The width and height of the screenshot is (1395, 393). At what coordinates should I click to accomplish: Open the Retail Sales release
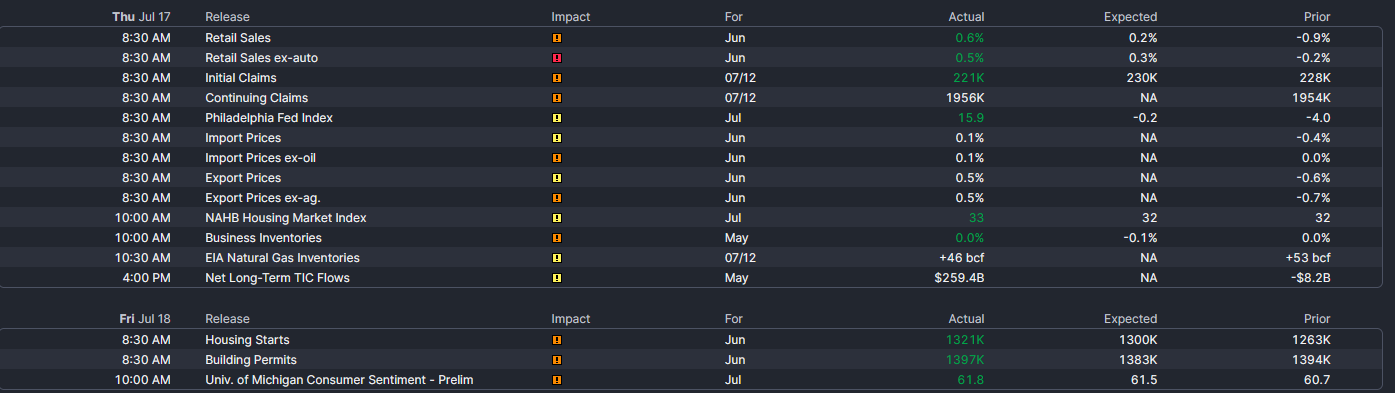point(238,38)
